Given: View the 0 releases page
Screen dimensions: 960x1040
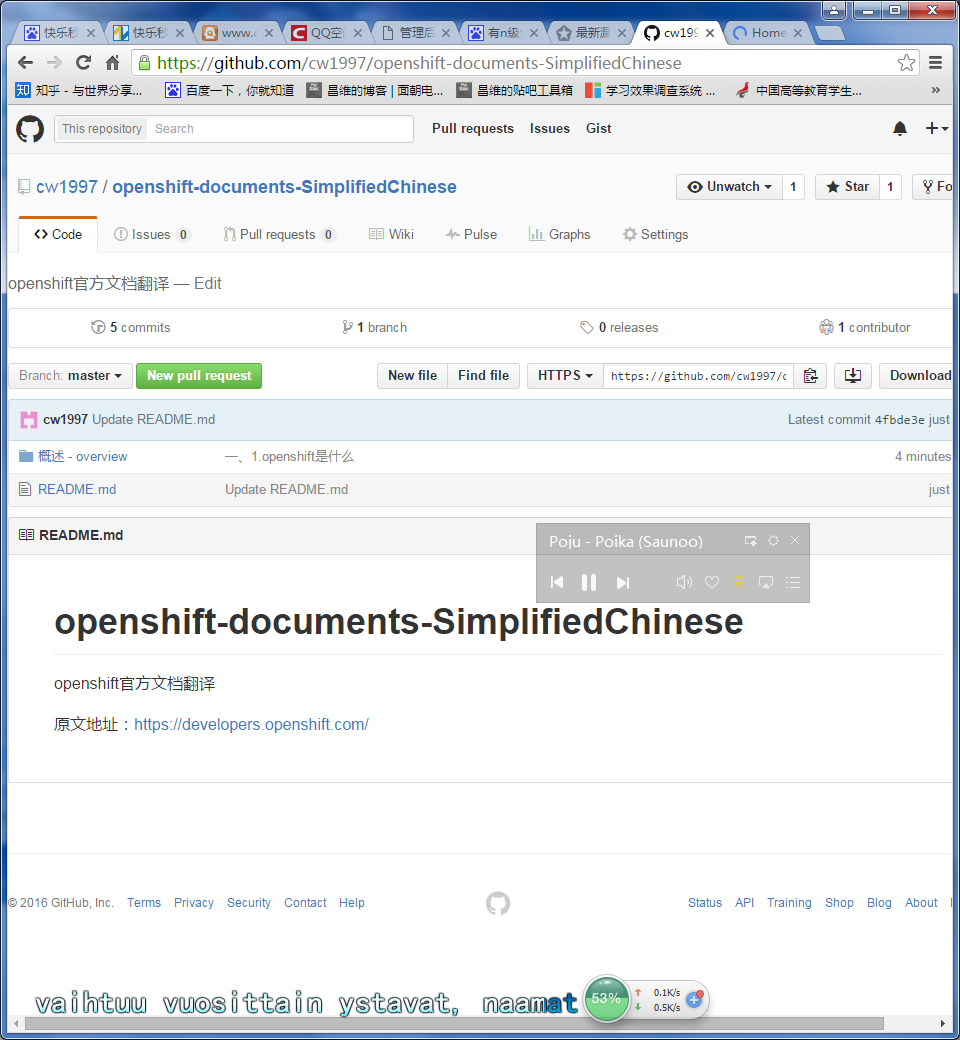Looking at the screenshot, I should (x=620, y=328).
